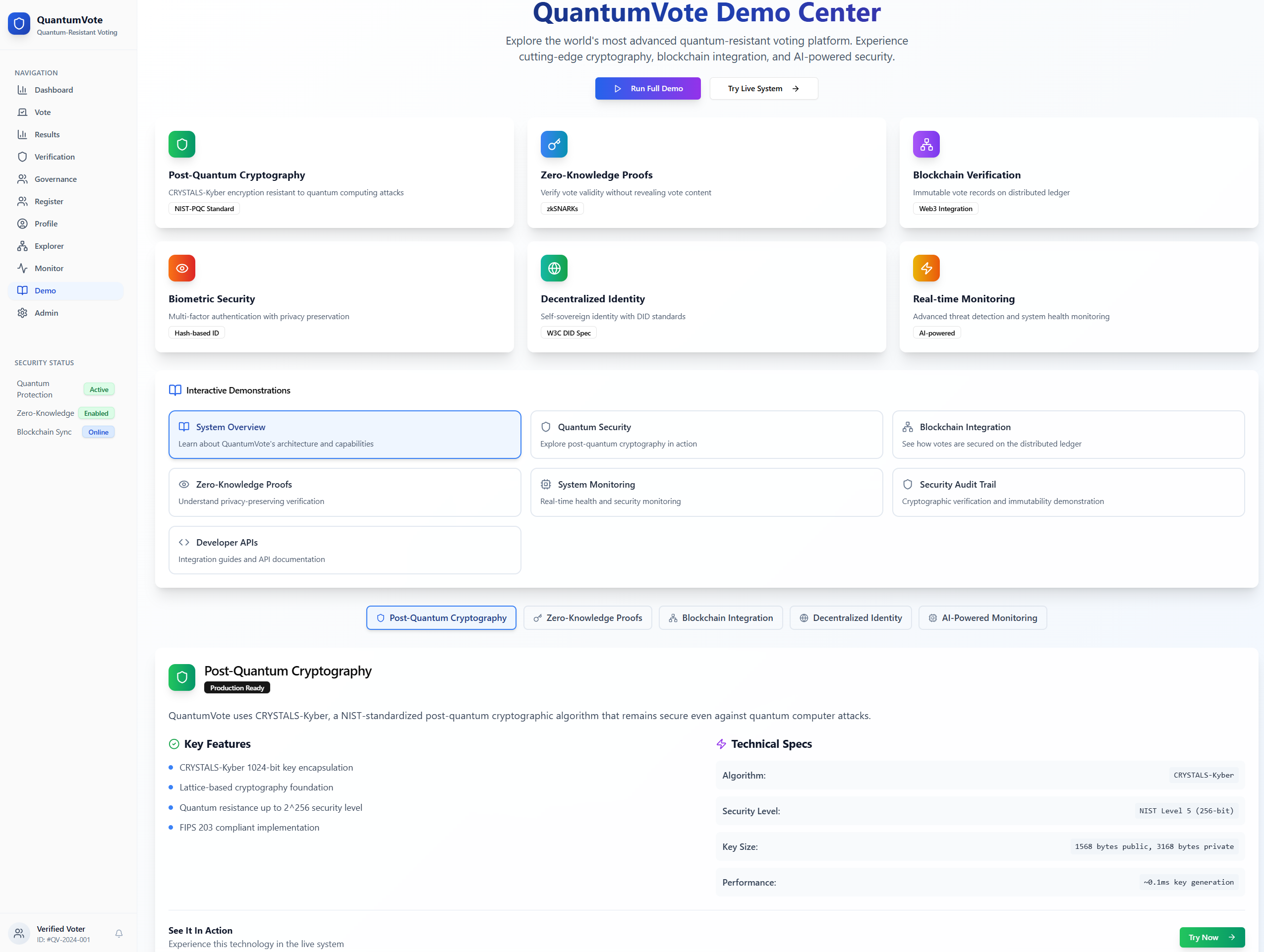This screenshot has width=1264, height=952.
Task: Select the Quantum Security demonstration card
Action: pos(706,435)
